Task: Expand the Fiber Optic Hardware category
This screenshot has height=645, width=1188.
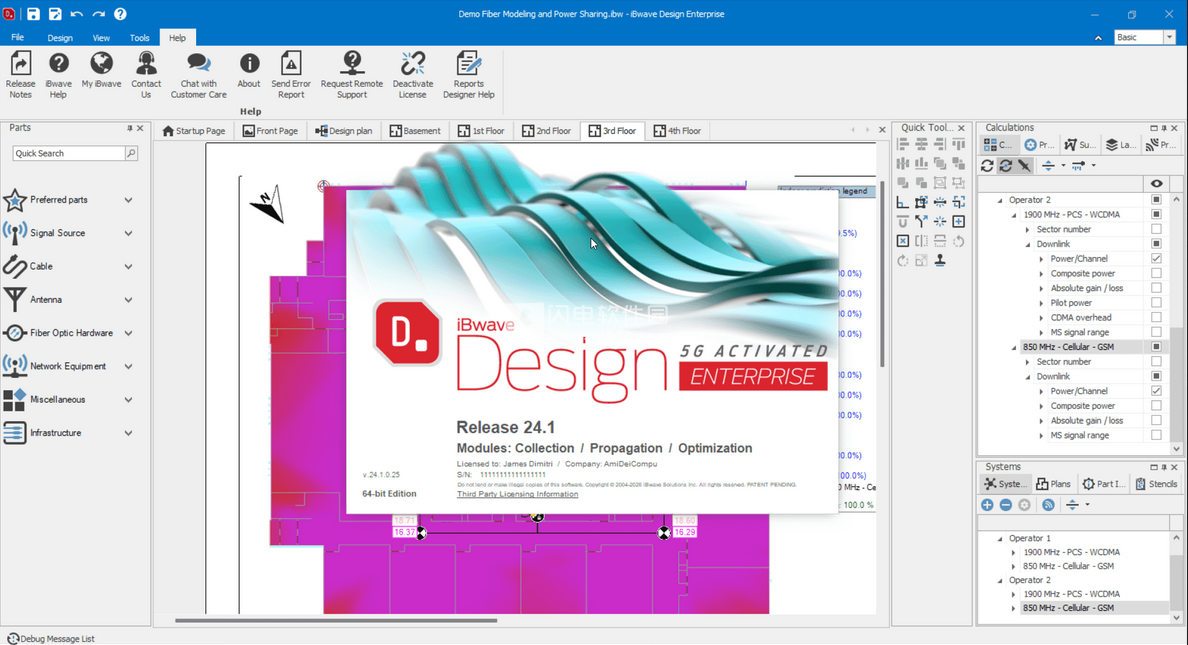Action: pos(128,333)
